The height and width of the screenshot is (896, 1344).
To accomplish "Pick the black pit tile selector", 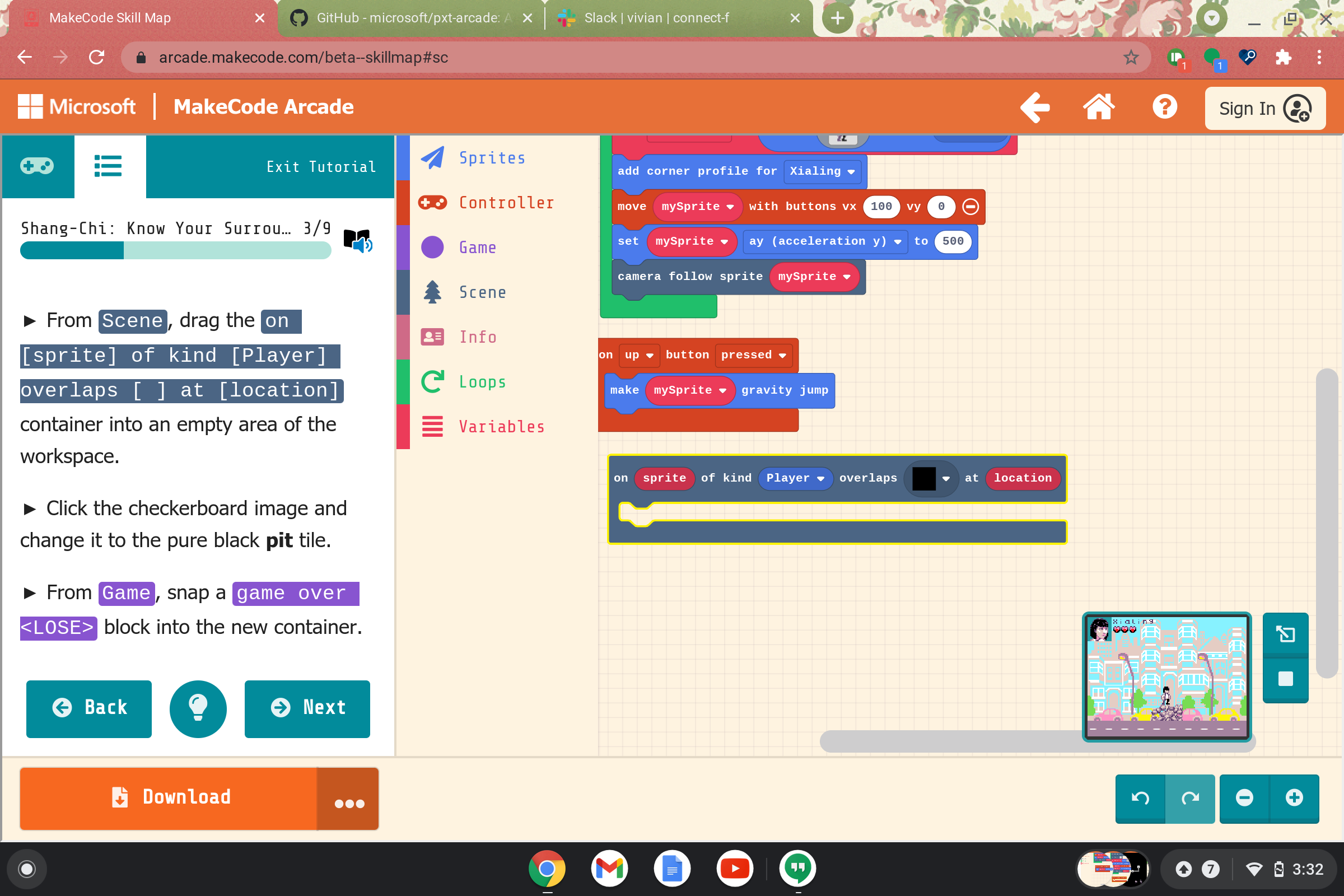I will tap(931, 479).
